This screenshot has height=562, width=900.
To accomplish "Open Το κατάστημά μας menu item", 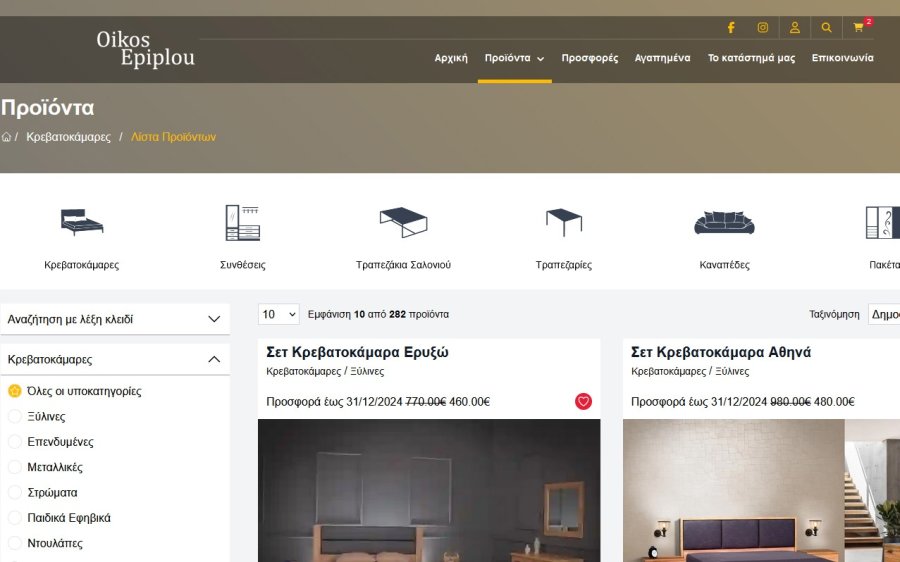I will (x=751, y=58).
